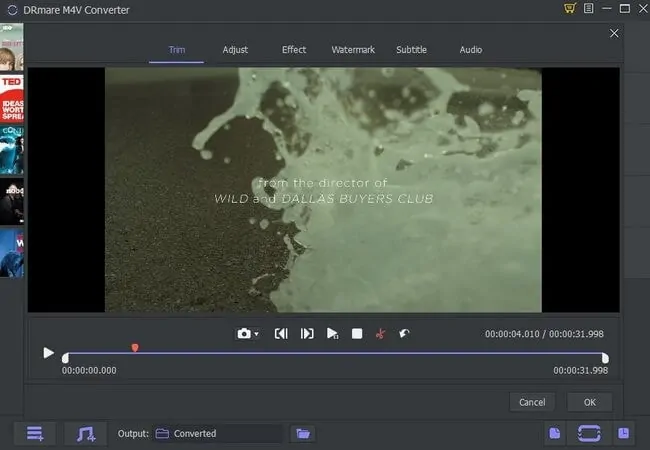Select the dark fourth video thumbnail
The width and height of the screenshot is (650, 450).
(x=12, y=201)
